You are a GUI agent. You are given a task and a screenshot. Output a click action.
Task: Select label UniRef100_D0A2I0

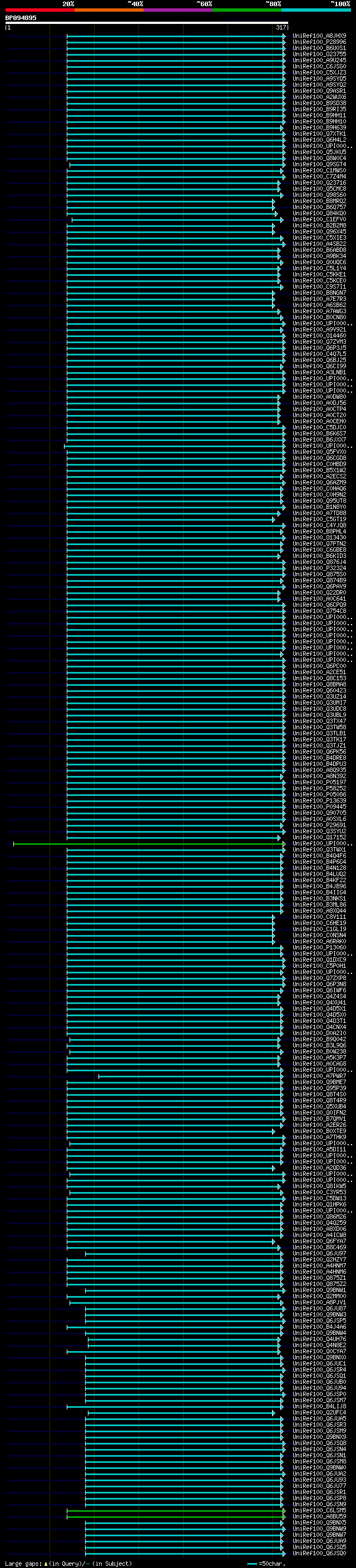[319, 1033]
